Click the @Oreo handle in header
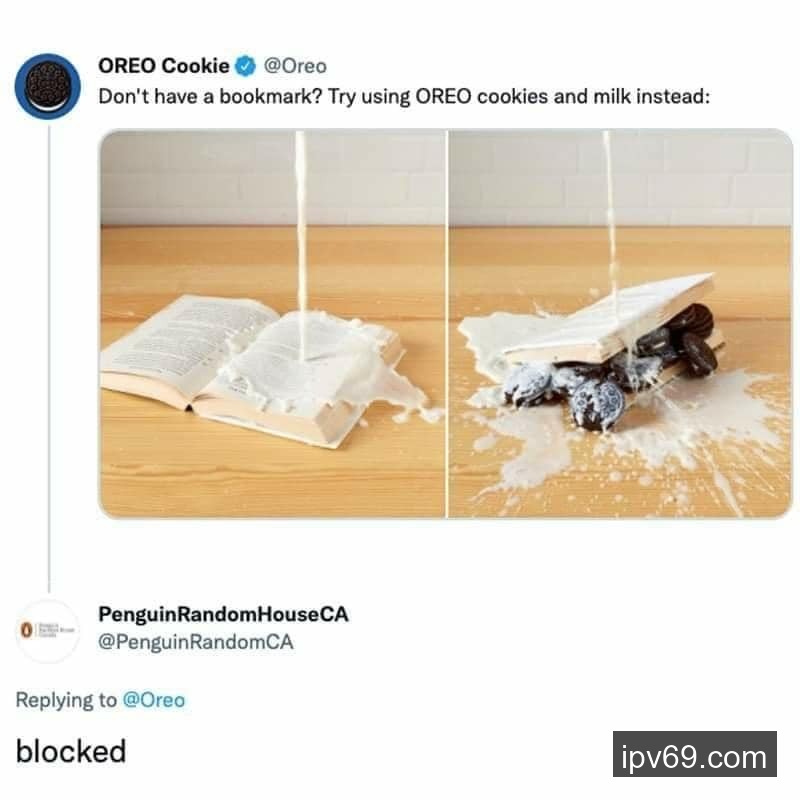Image resolution: width=800 pixels, height=800 pixels. point(295,66)
